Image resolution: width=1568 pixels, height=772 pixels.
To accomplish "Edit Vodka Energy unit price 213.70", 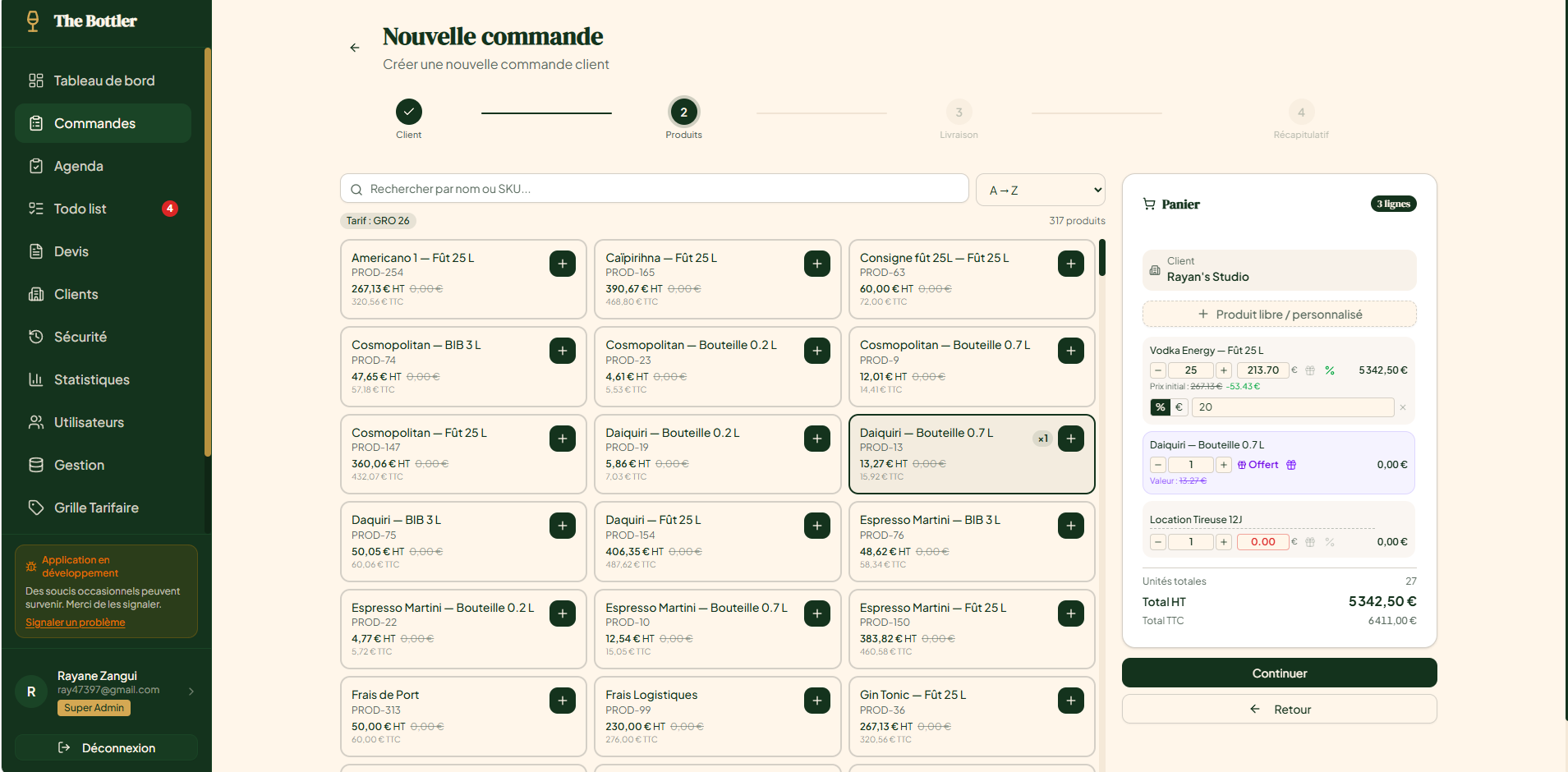I will point(1263,370).
